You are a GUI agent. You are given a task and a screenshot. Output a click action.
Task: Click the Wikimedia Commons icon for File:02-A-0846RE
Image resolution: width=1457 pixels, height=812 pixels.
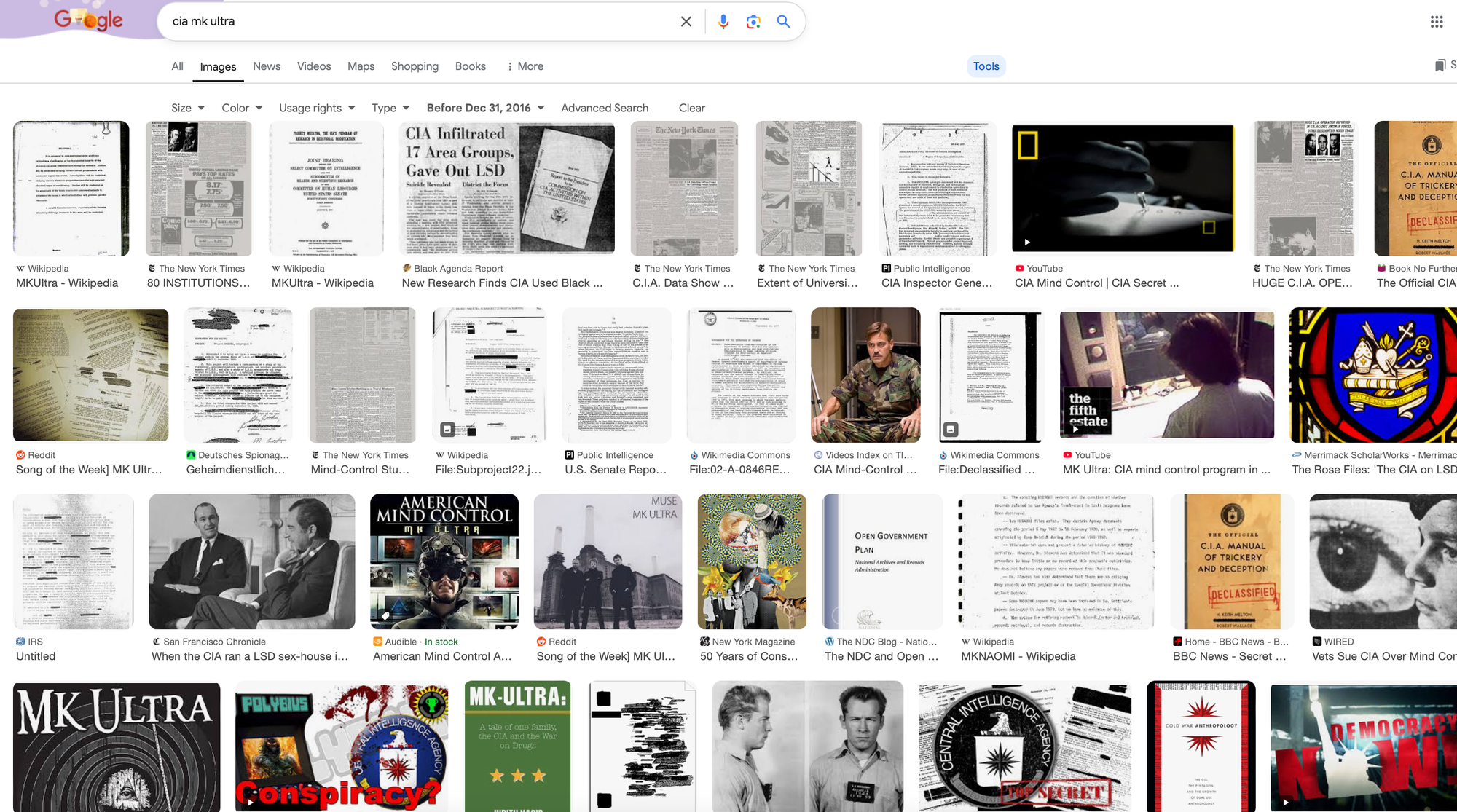tap(694, 455)
